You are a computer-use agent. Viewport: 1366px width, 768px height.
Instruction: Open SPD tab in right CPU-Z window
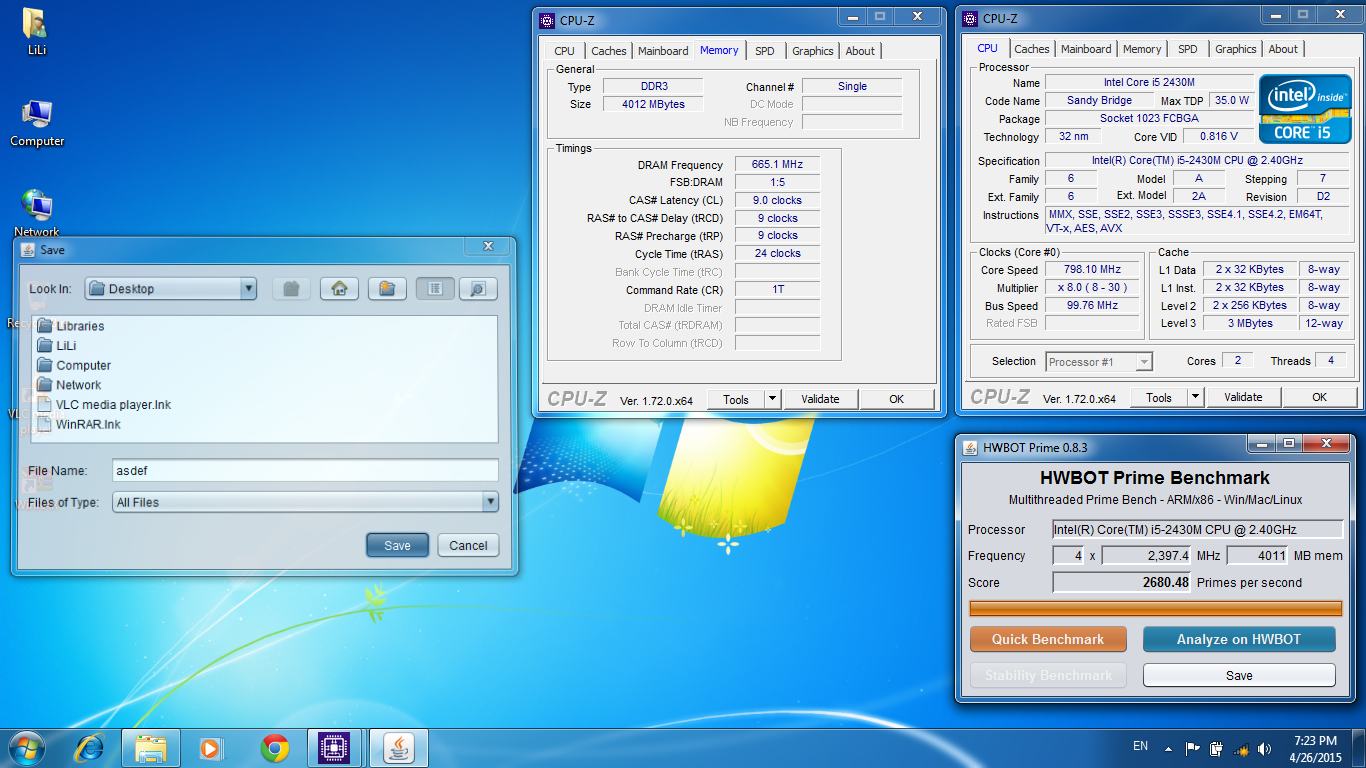click(1188, 49)
